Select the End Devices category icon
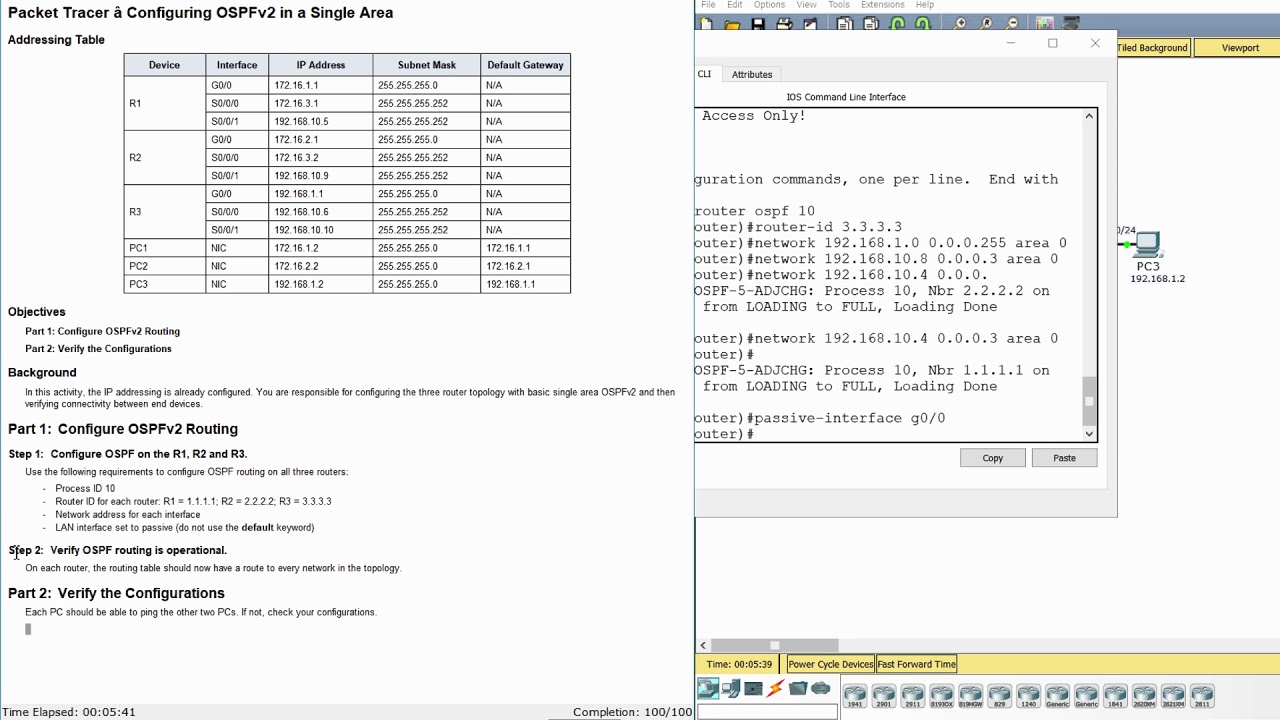This screenshot has width=1280, height=720. point(731,688)
